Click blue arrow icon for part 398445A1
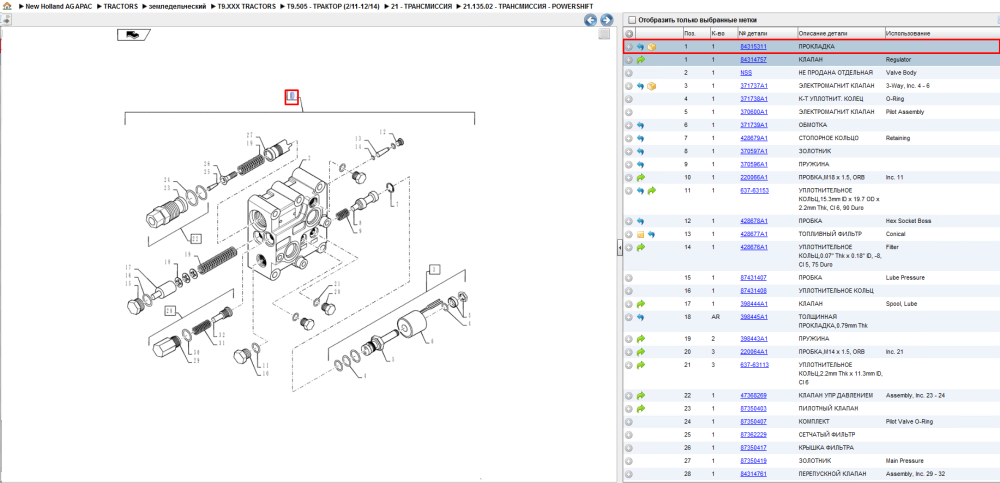The height and width of the screenshot is (483, 1000). click(641, 316)
